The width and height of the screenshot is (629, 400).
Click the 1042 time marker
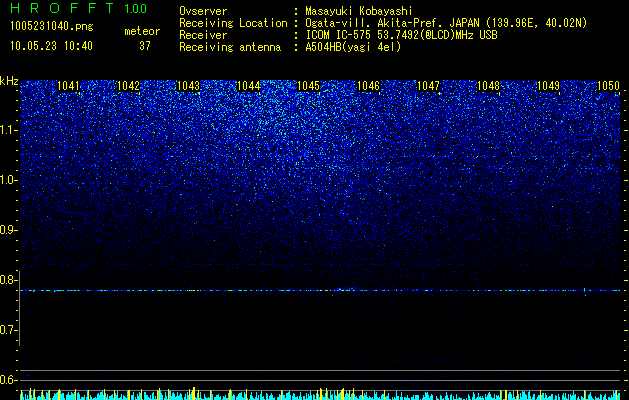128,86
